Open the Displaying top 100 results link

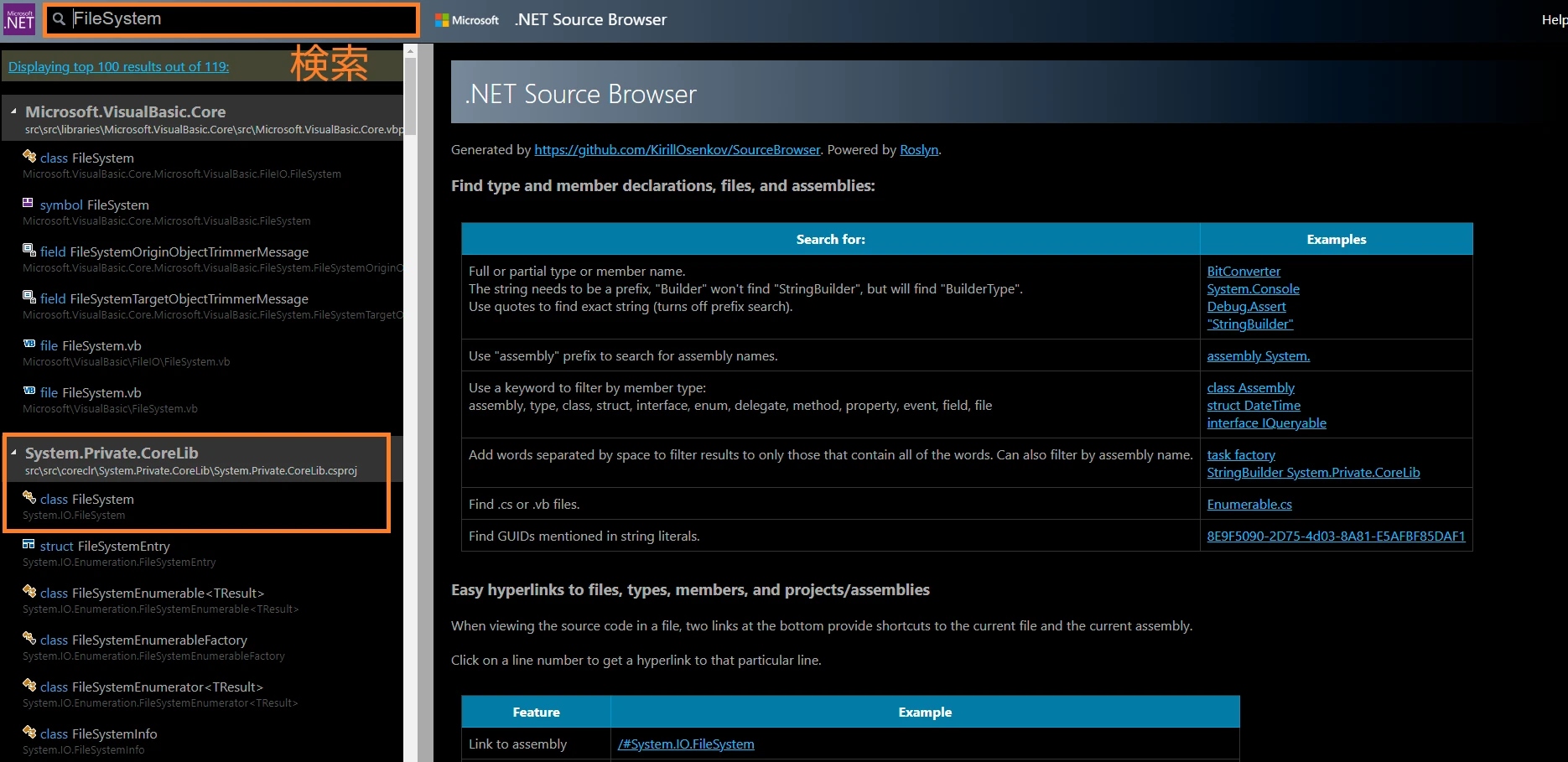pos(118,66)
